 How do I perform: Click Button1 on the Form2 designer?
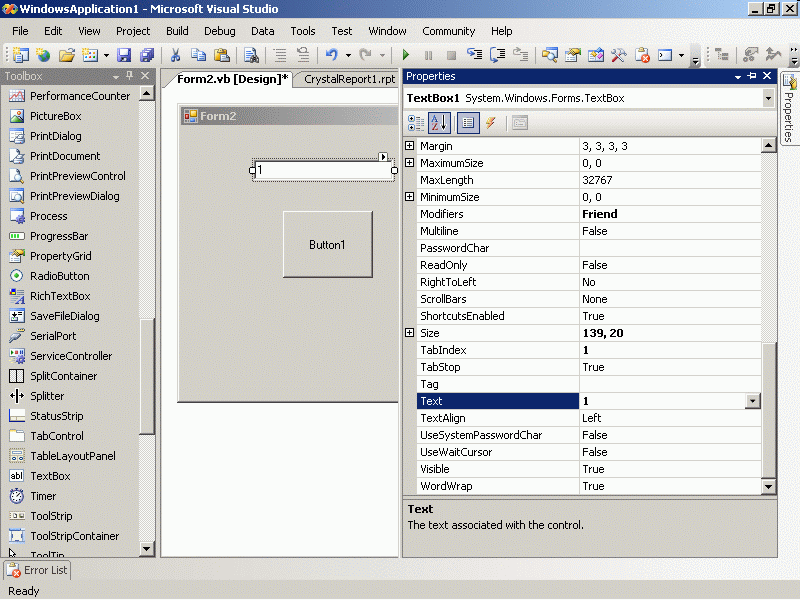pyautogui.click(x=327, y=244)
